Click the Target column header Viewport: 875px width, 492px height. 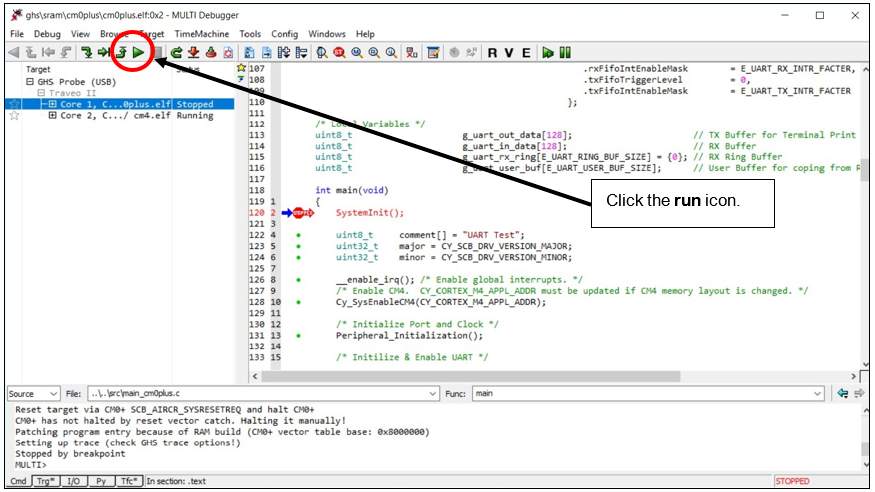(x=38, y=69)
